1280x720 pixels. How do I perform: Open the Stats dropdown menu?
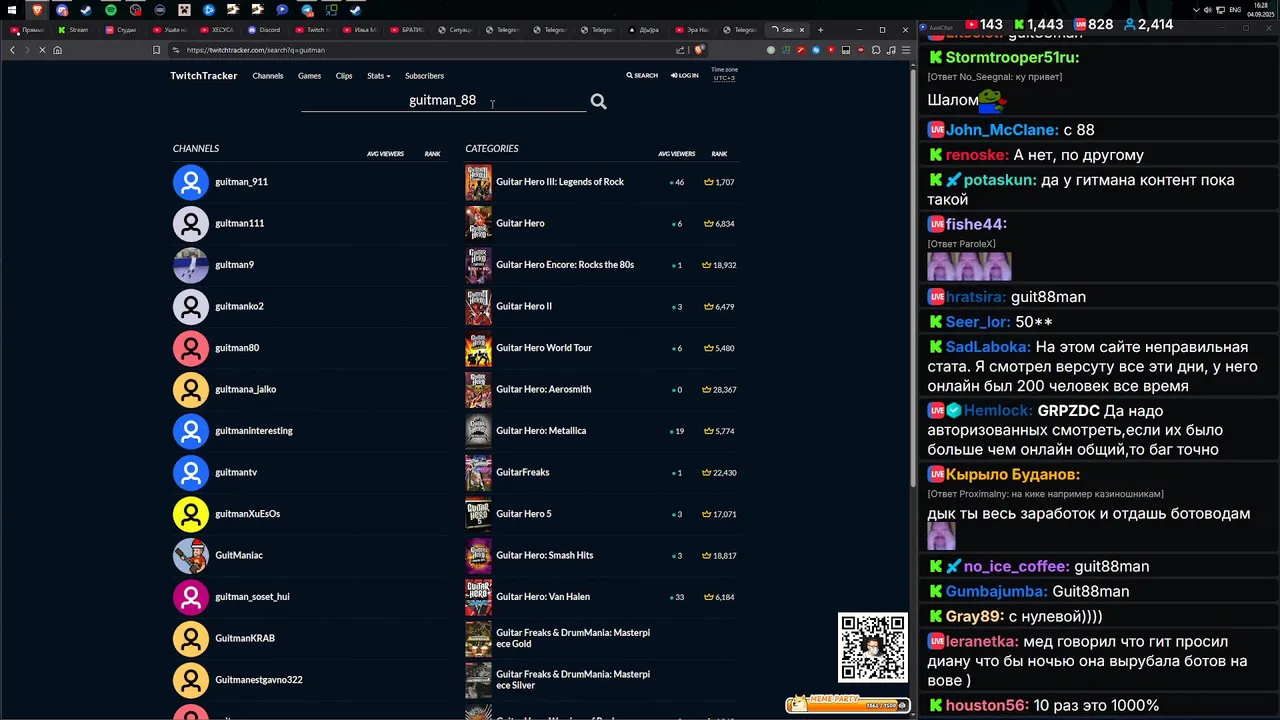378,76
